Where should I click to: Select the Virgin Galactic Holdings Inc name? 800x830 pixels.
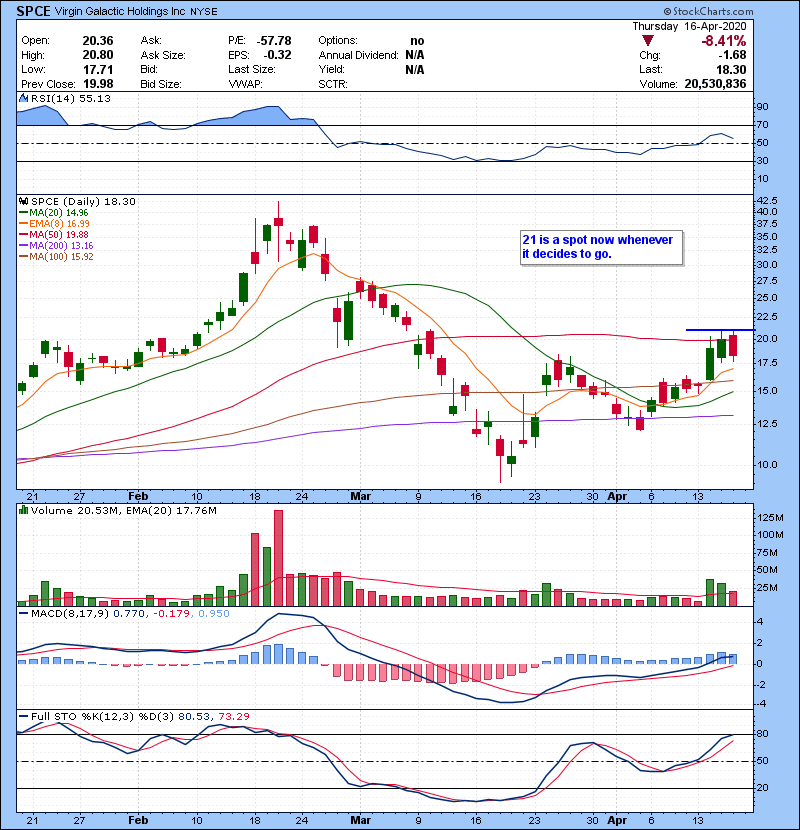coord(120,11)
